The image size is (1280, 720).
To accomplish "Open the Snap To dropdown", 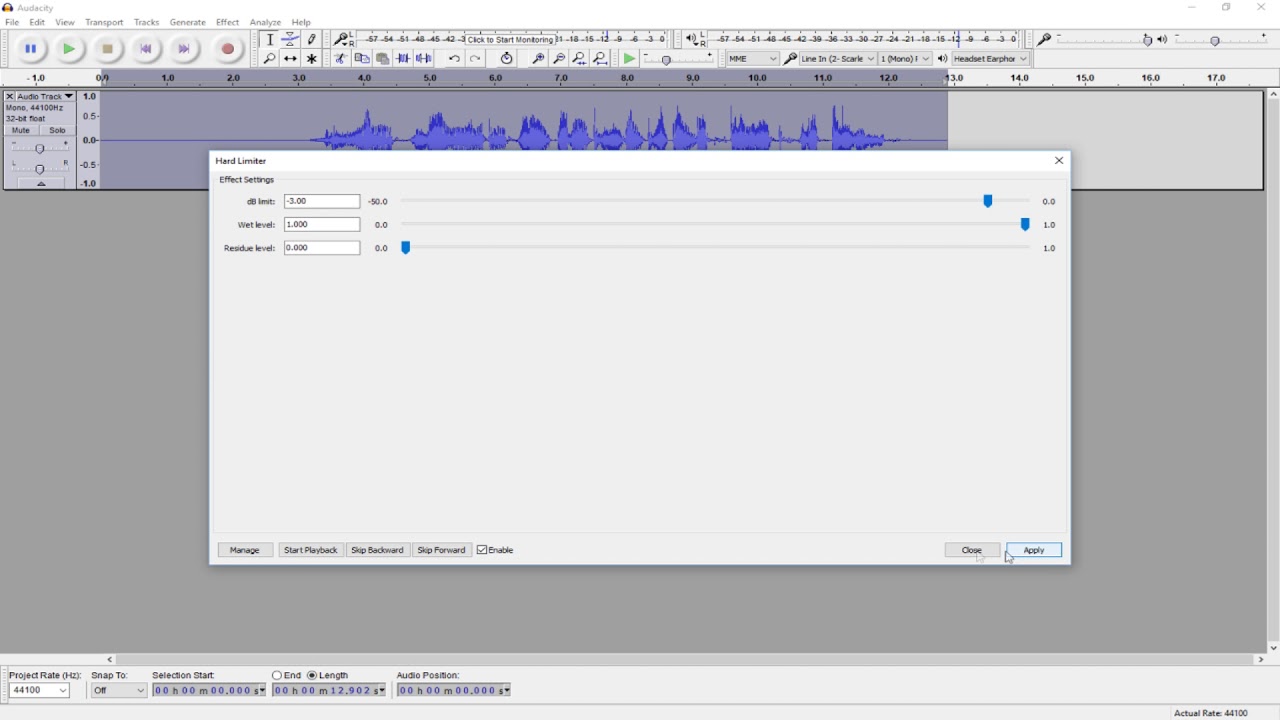I will point(118,690).
